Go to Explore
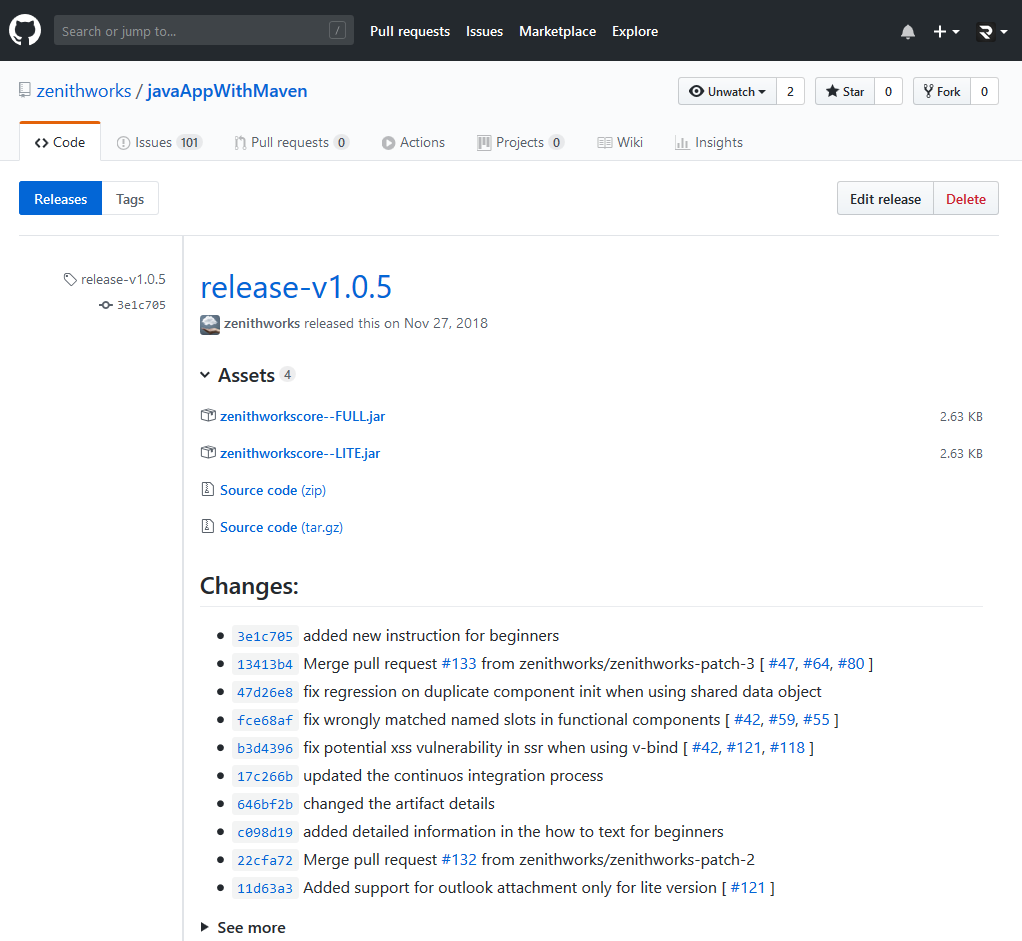This screenshot has width=1022, height=941. click(x=635, y=31)
